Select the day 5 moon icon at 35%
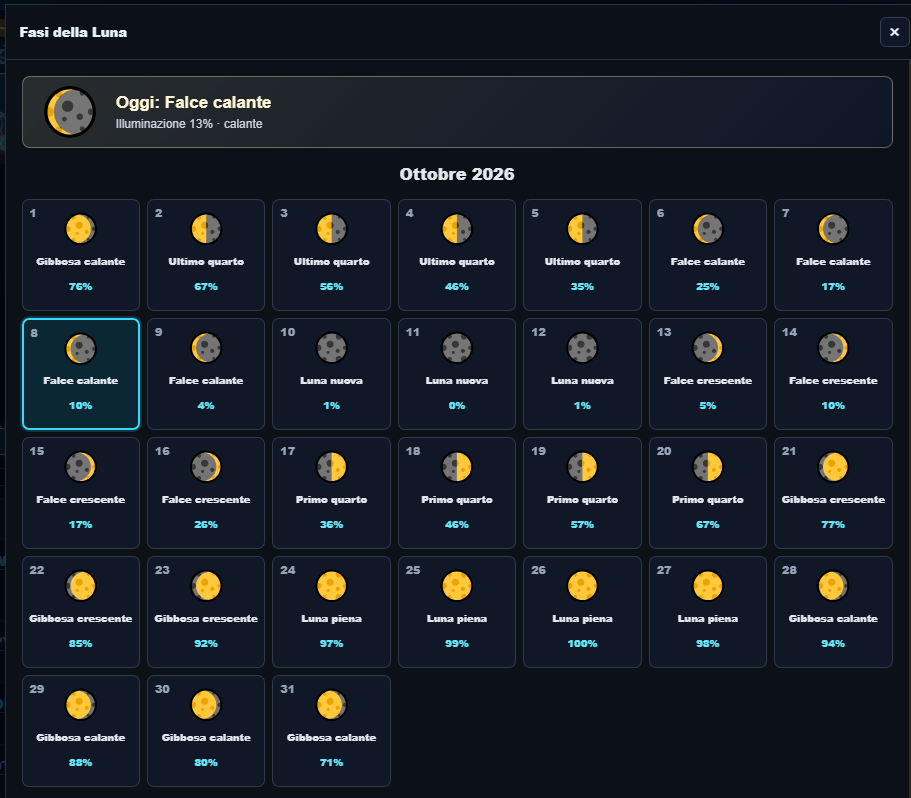Viewport: 911px width, 798px height. [x=582, y=229]
